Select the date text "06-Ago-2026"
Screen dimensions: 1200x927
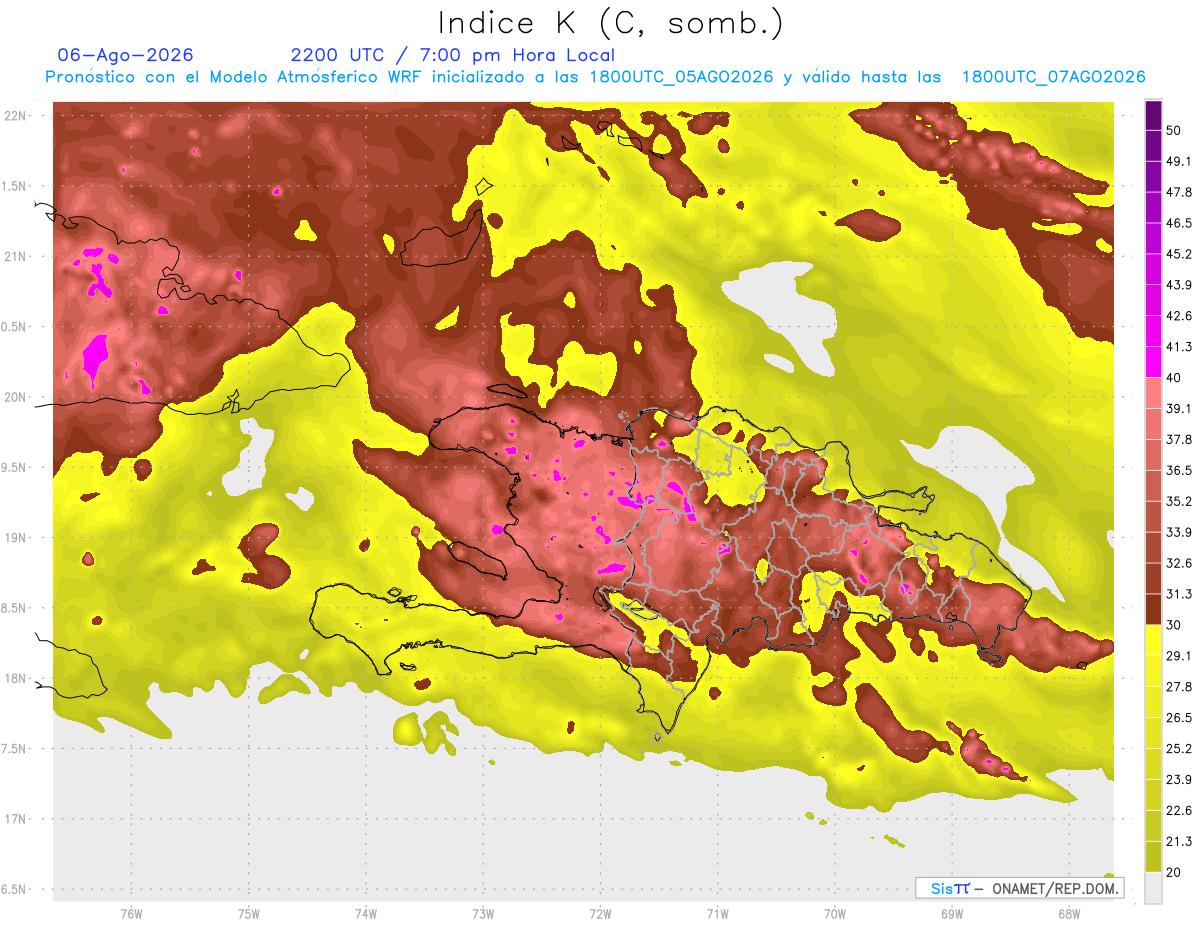click(x=126, y=55)
